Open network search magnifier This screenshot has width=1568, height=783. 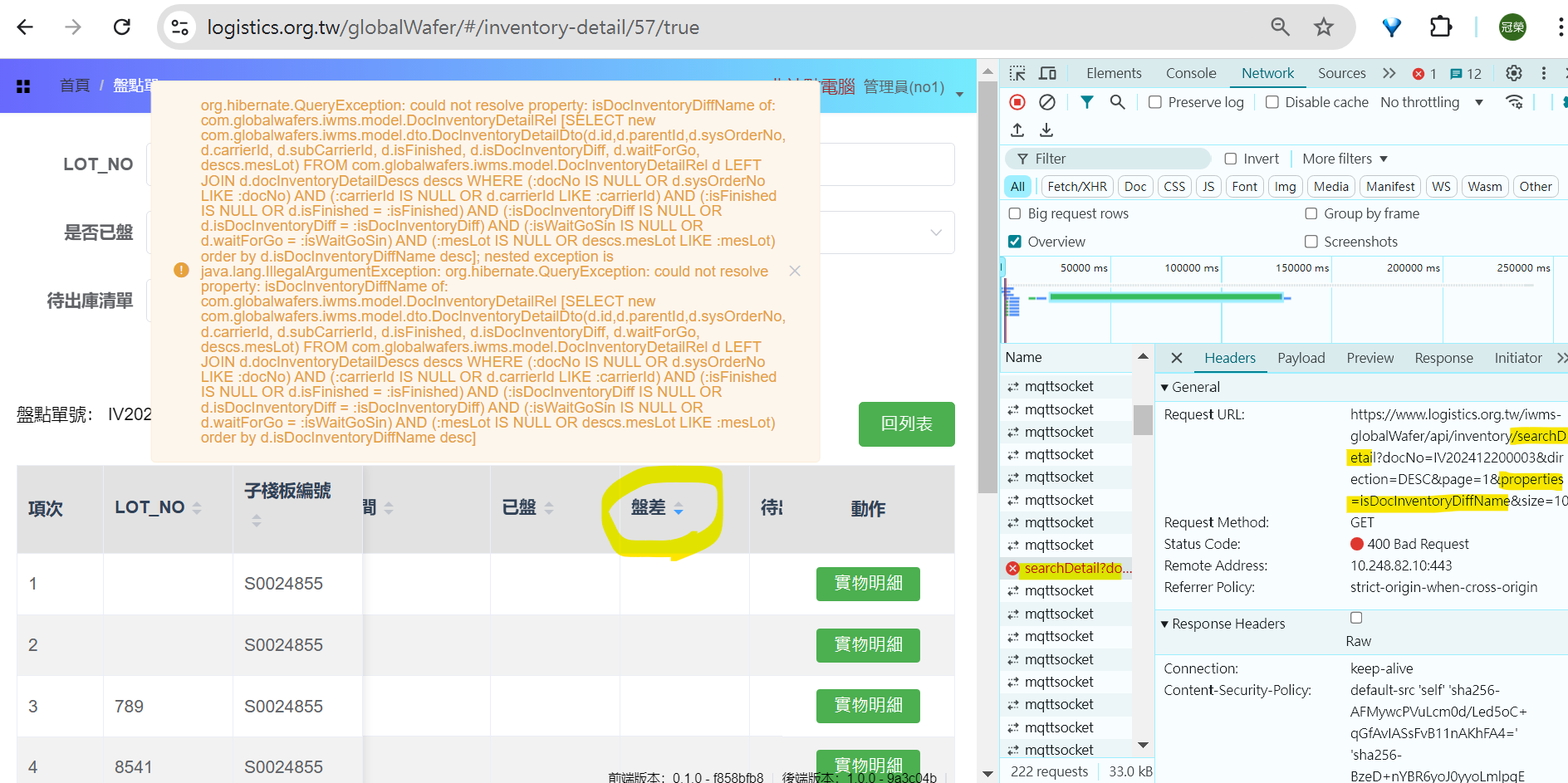(x=1117, y=102)
